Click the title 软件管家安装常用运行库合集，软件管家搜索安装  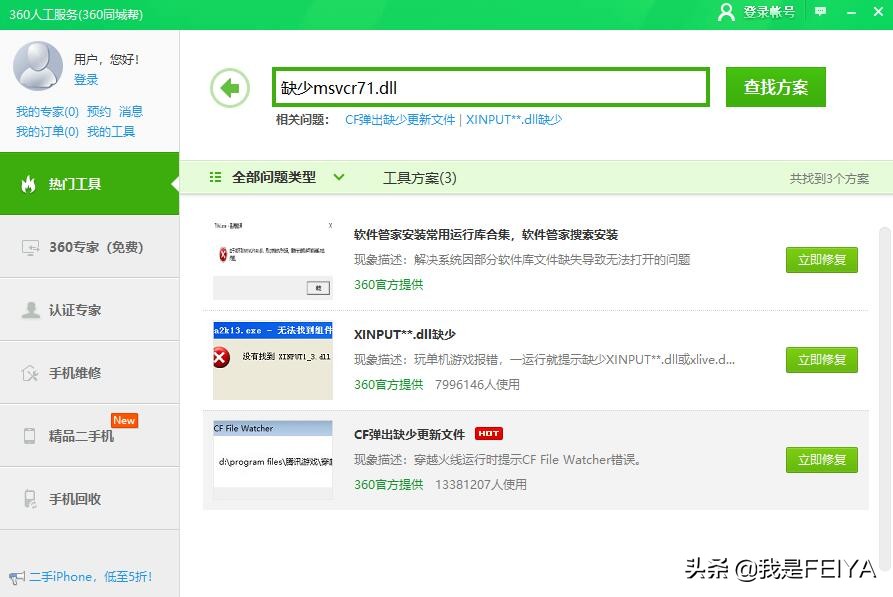[486, 235]
